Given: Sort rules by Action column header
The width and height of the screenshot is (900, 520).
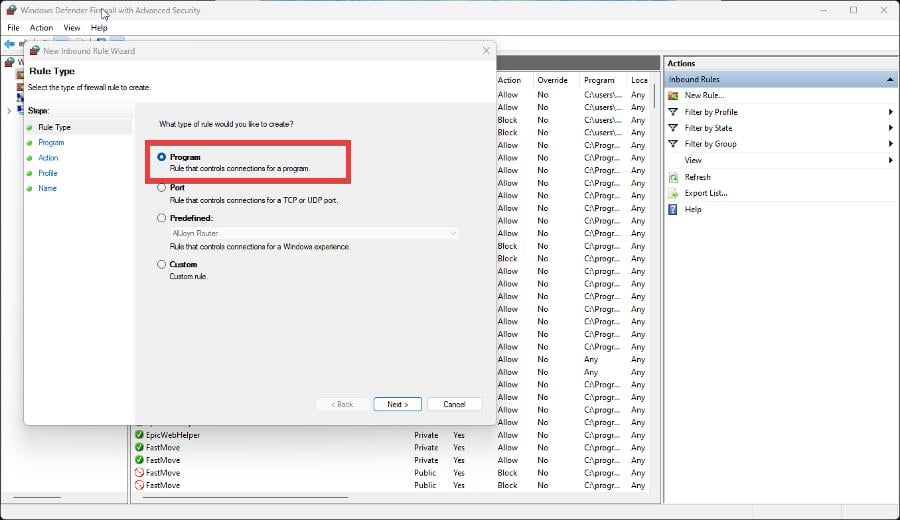Looking at the screenshot, I should [x=510, y=80].
